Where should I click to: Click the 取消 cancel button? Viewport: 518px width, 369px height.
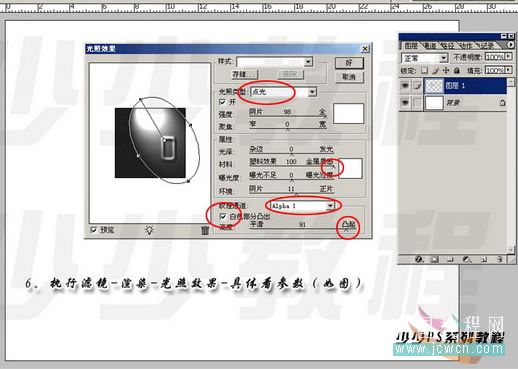click(x=349, y=77)
